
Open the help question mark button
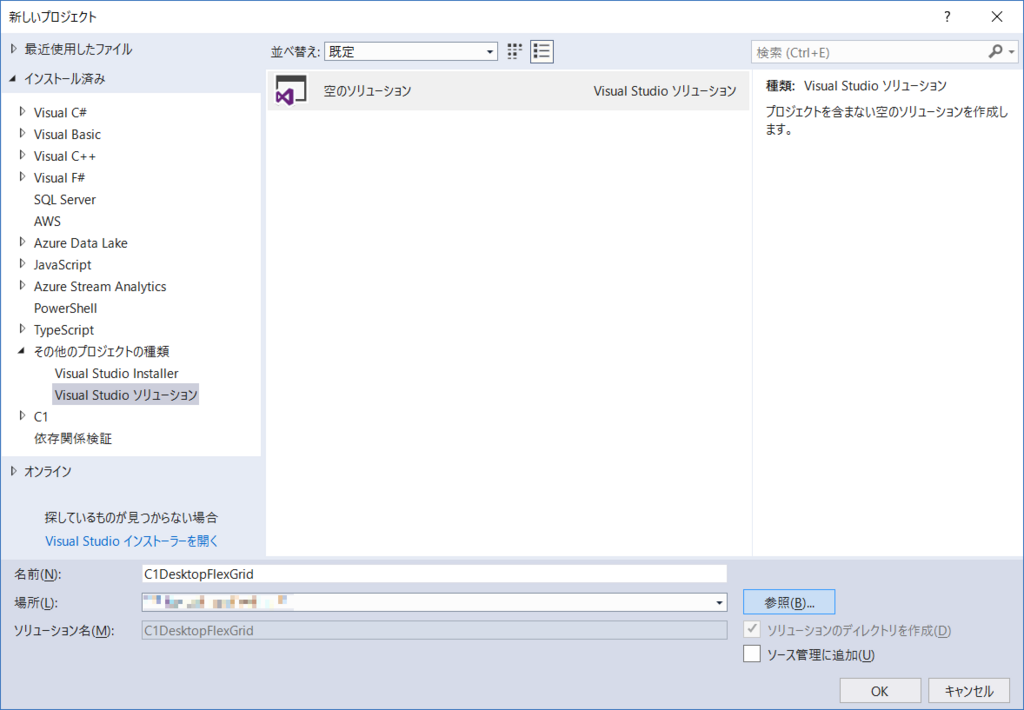coord(947,17)
